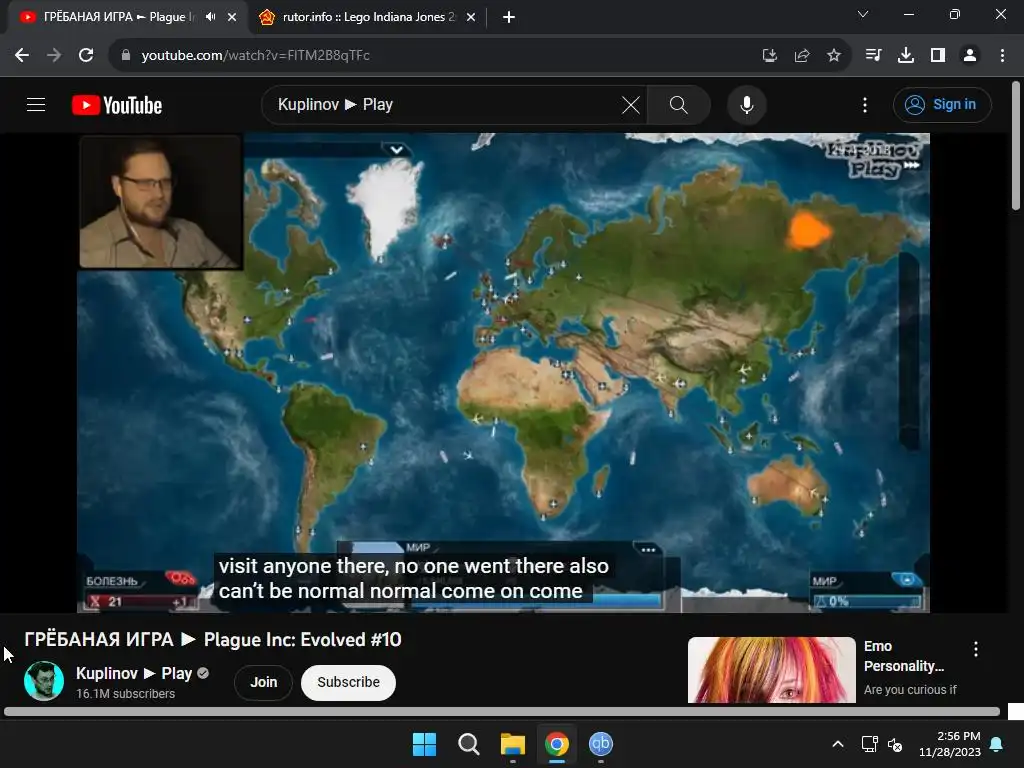Reload the YouTube page
Image resolution: width=1024 pixels, height=768 pixels.
[x=86, y=55]
